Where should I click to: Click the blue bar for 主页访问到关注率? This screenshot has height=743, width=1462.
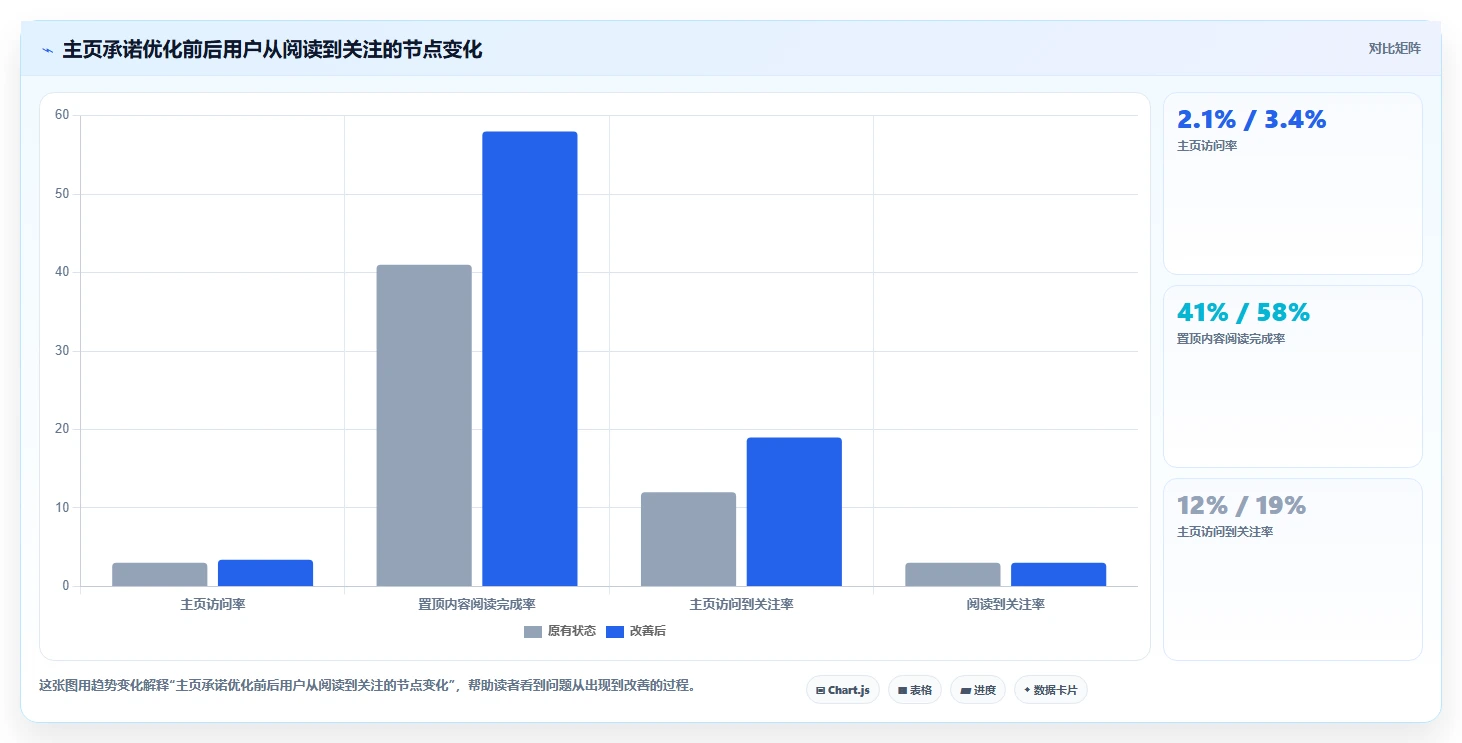click(794, 512)
